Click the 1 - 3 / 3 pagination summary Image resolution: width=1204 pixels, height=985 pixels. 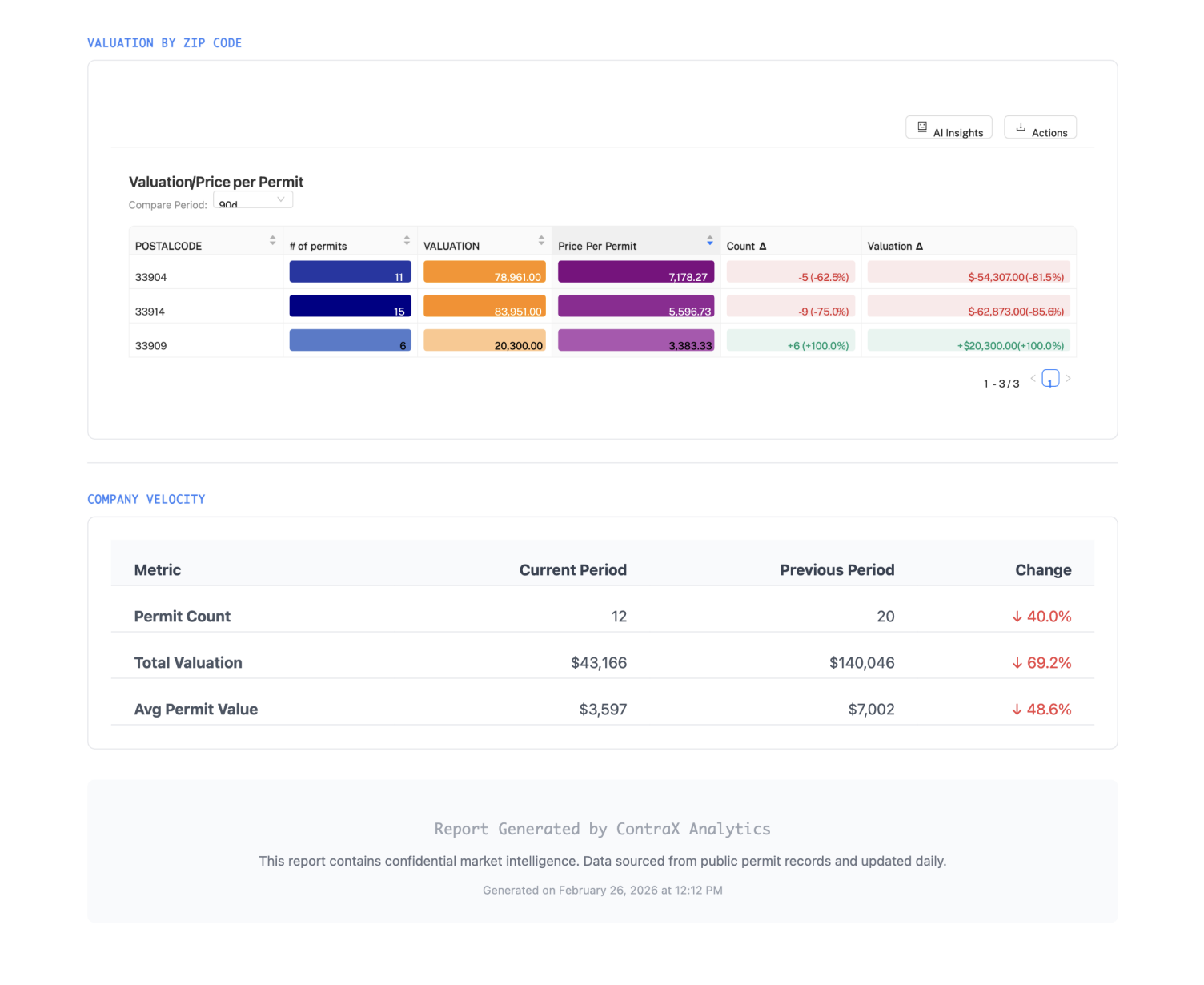[x=1001, y=384]
